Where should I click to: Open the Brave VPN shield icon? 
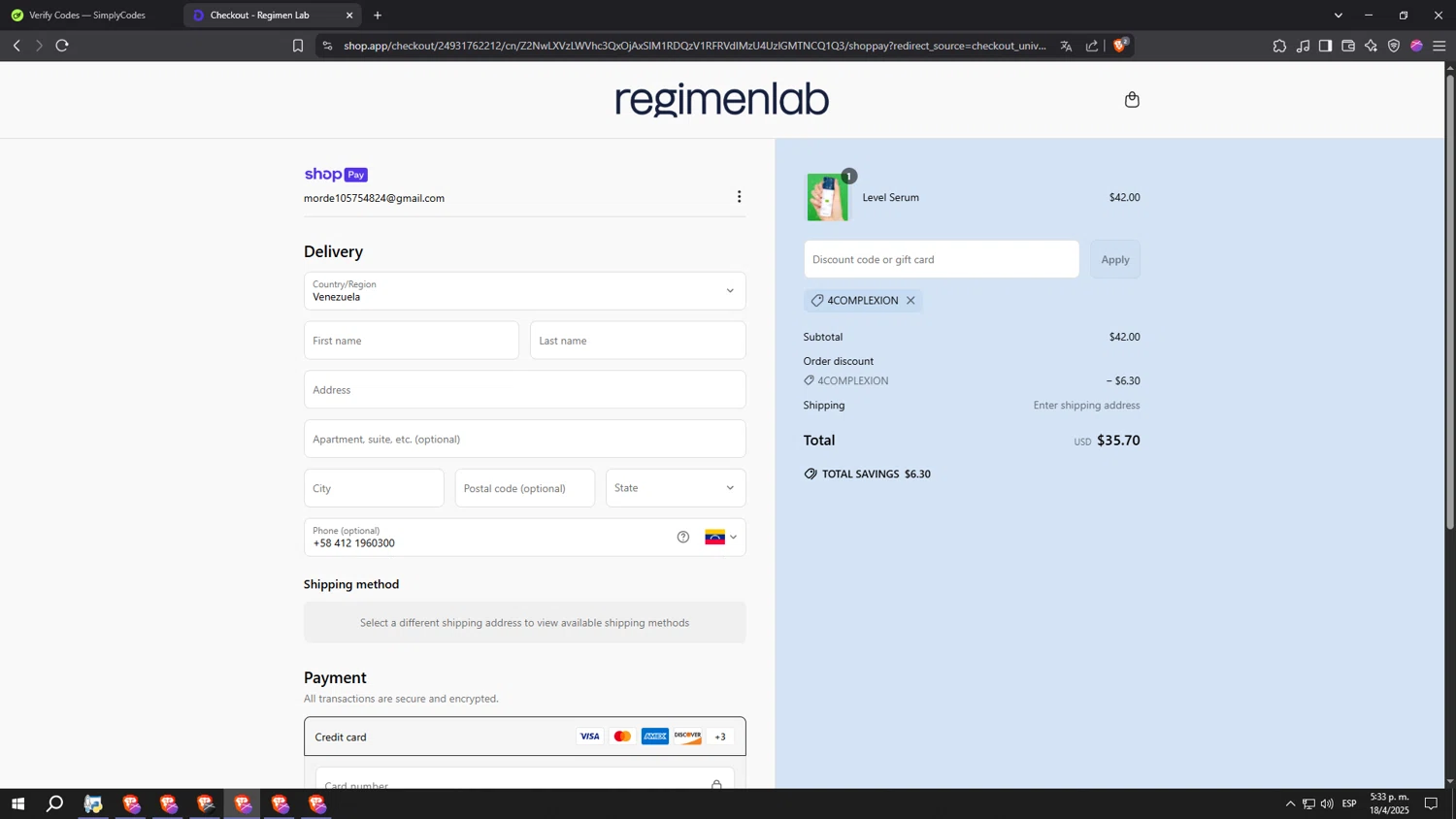1394,46
